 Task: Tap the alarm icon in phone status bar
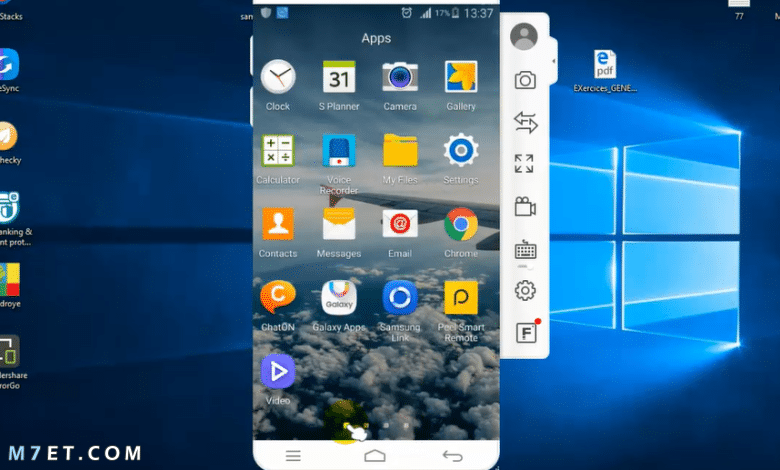(x=406, y=13)
